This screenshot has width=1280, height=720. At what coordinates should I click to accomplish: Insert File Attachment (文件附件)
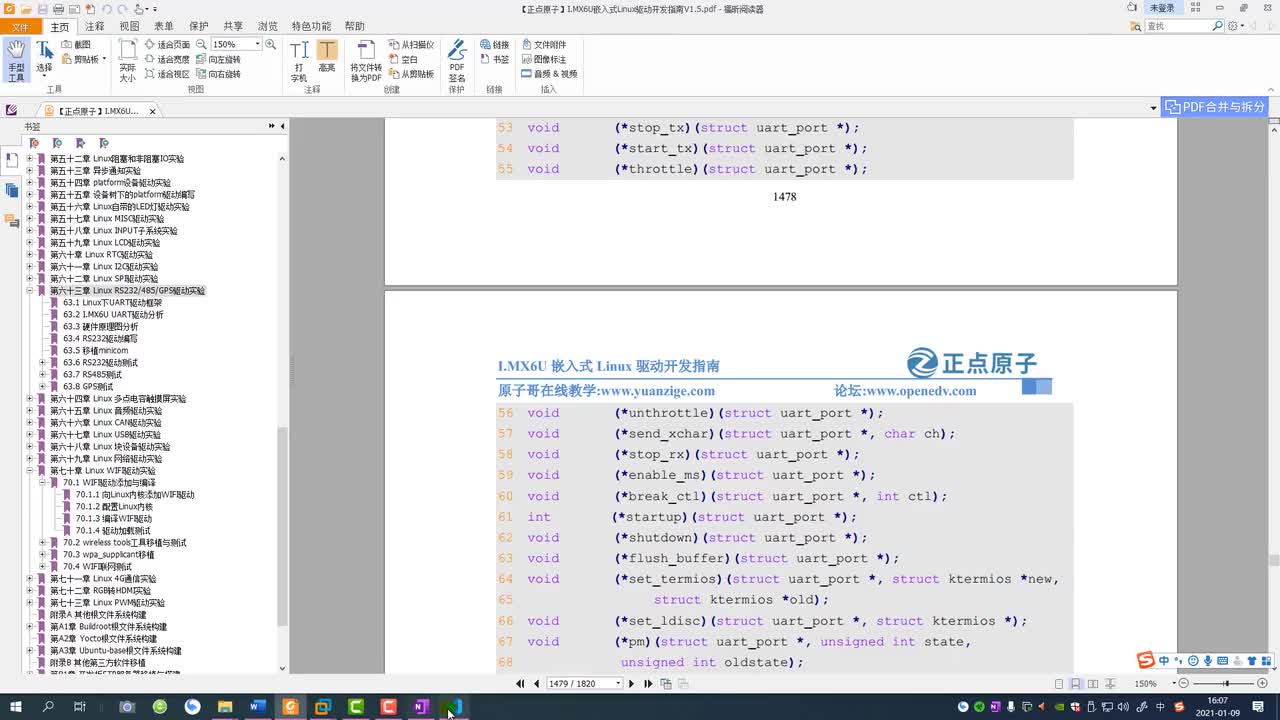tap(543, 45)
